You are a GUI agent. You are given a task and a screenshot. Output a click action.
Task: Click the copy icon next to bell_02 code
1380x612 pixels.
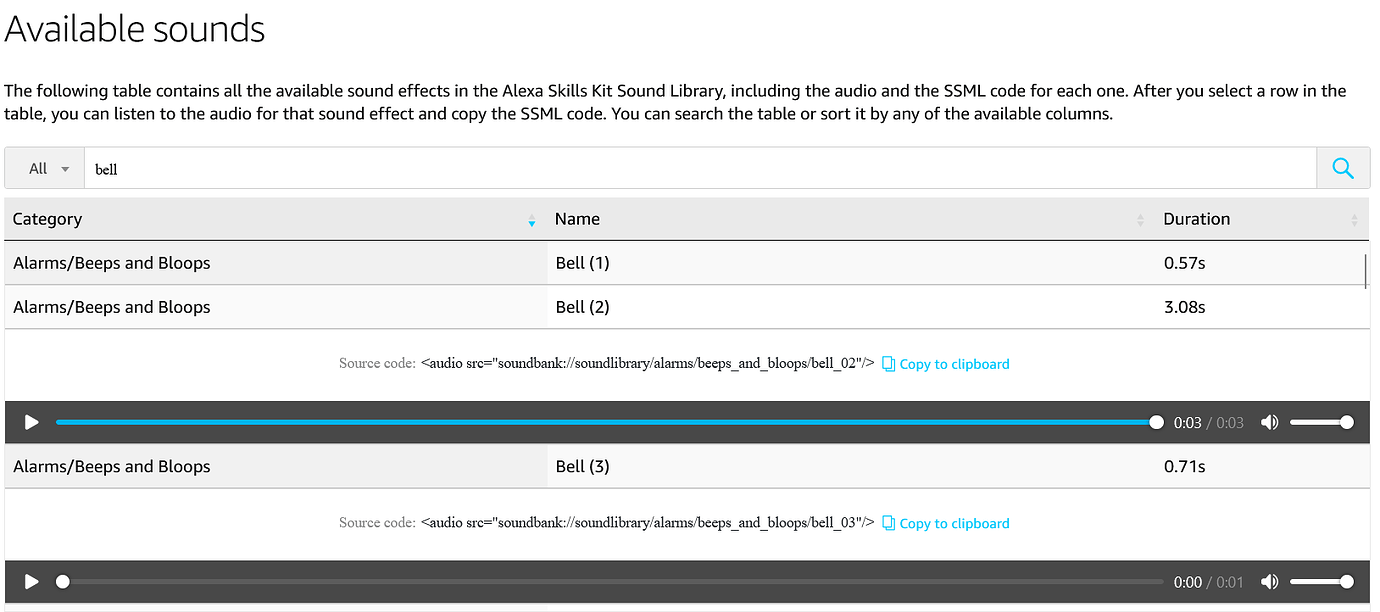[x=888, y=363]
